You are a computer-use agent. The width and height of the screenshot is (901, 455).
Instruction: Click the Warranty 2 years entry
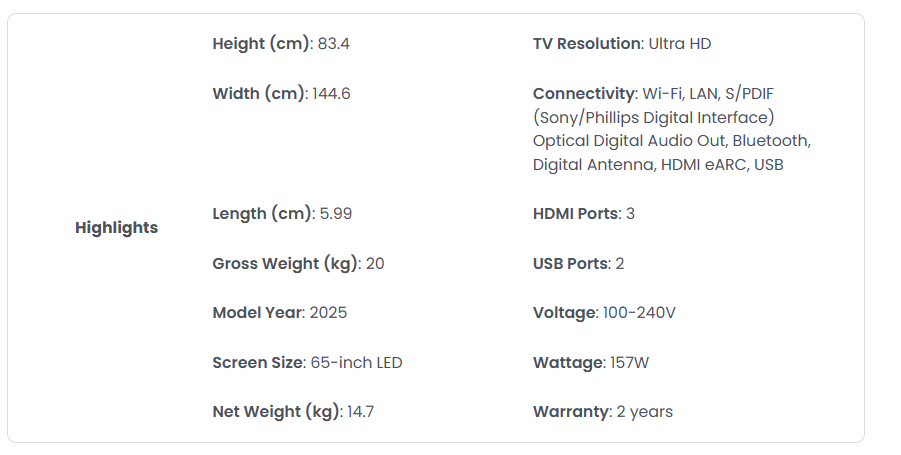pyautogui.click(x=603, y=412)
